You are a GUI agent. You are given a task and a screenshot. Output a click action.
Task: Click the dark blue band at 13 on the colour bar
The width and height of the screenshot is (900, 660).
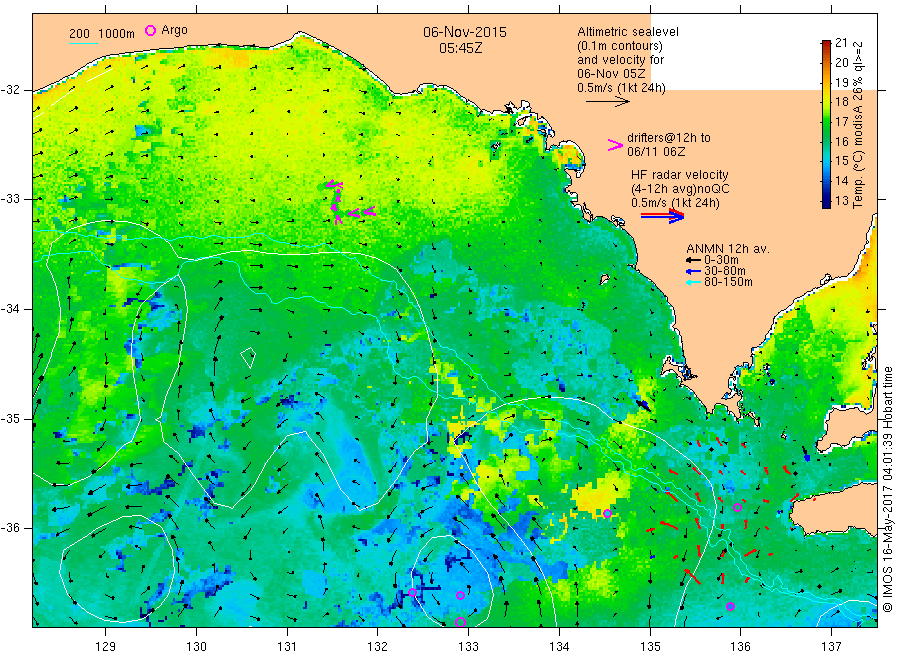click(826, 201)
